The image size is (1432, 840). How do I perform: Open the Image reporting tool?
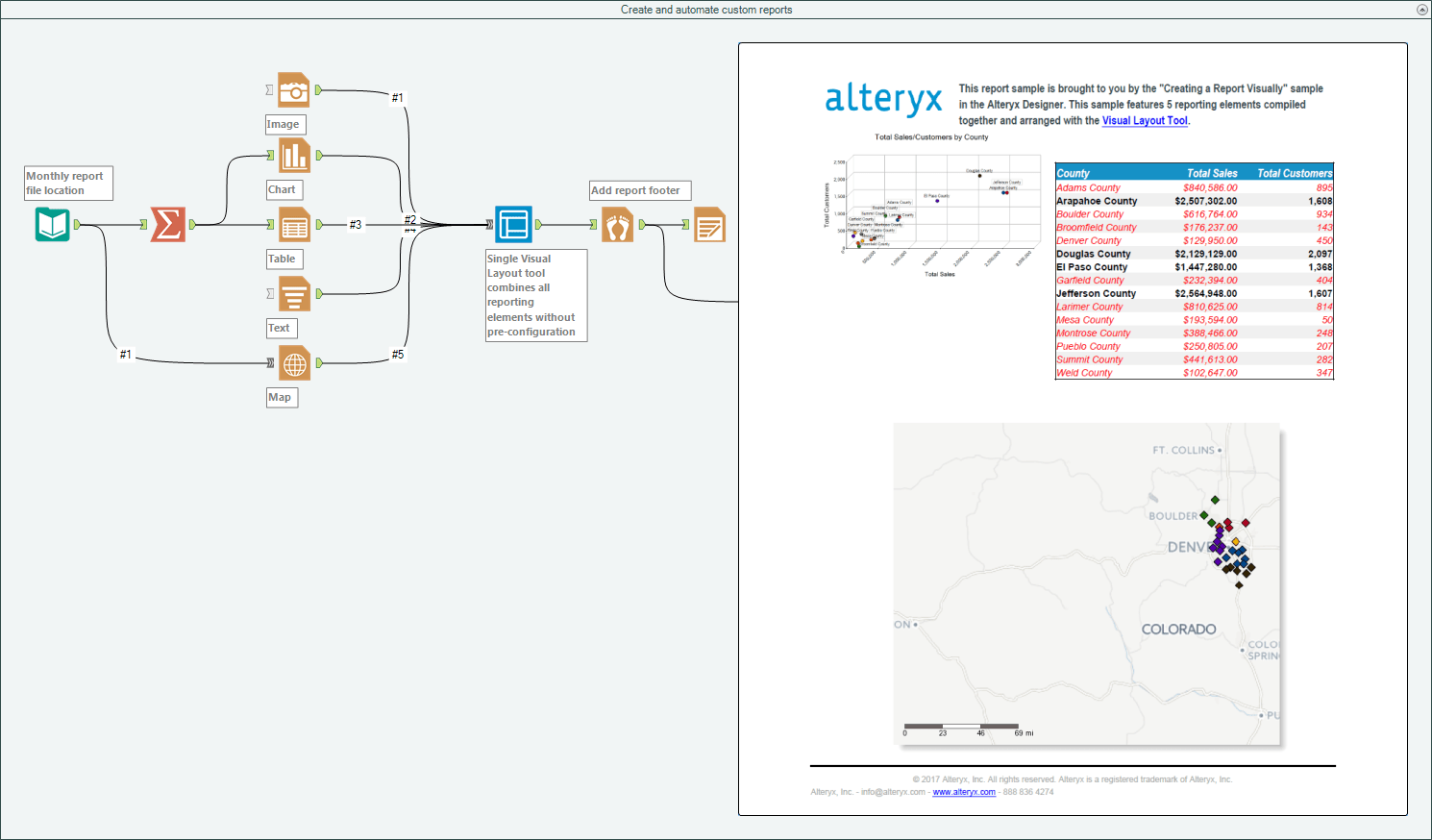[x=293, y=89]
